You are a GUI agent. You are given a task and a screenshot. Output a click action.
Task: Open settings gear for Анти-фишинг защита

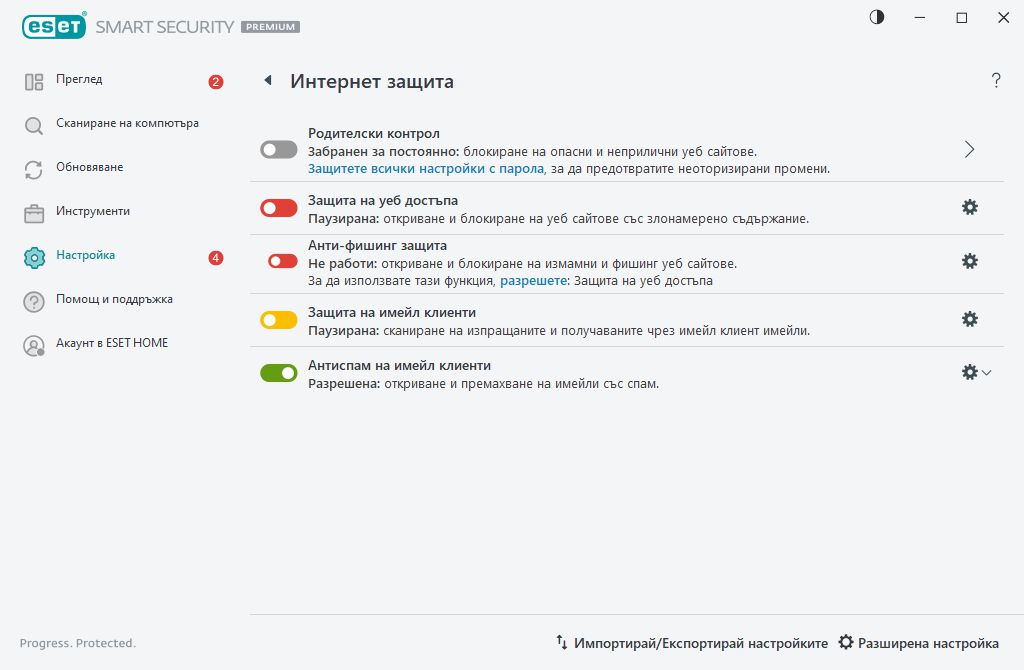tap(969, 261)
